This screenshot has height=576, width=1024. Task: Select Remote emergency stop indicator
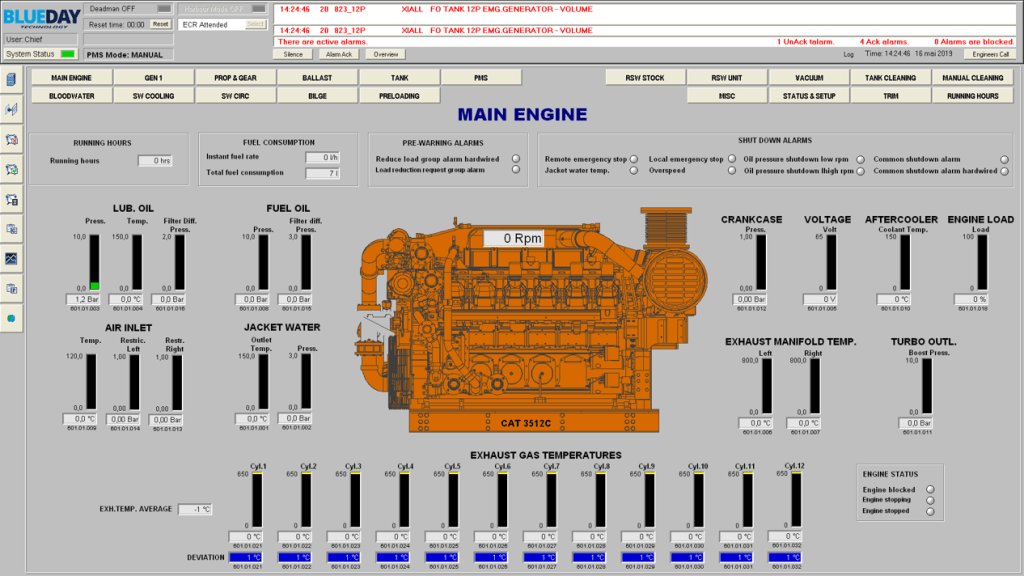tap(633, 159)
